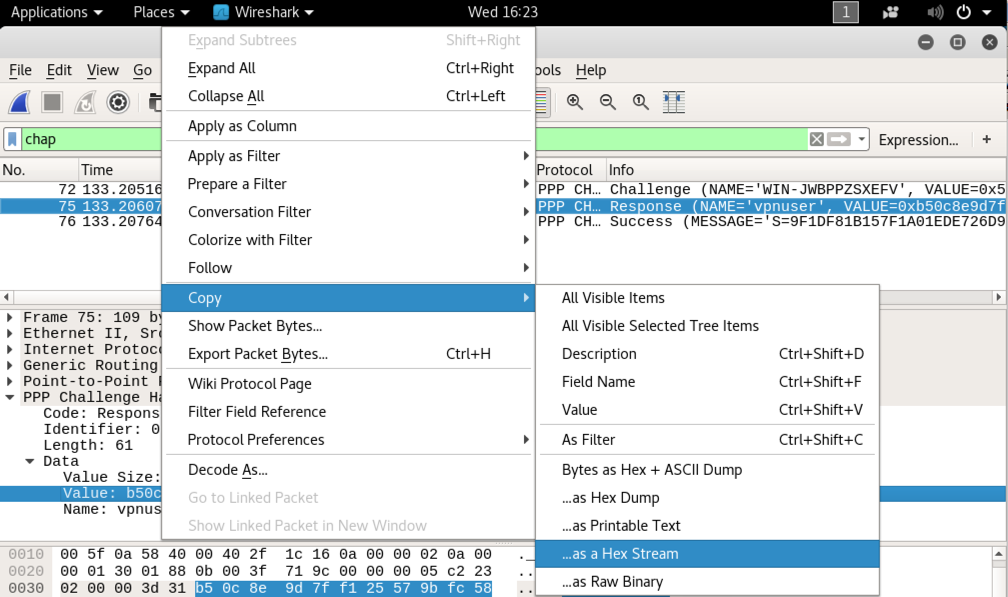Choose Expand All in context menu
This screenshot has width=1008, height=597.
pos(349,68)
